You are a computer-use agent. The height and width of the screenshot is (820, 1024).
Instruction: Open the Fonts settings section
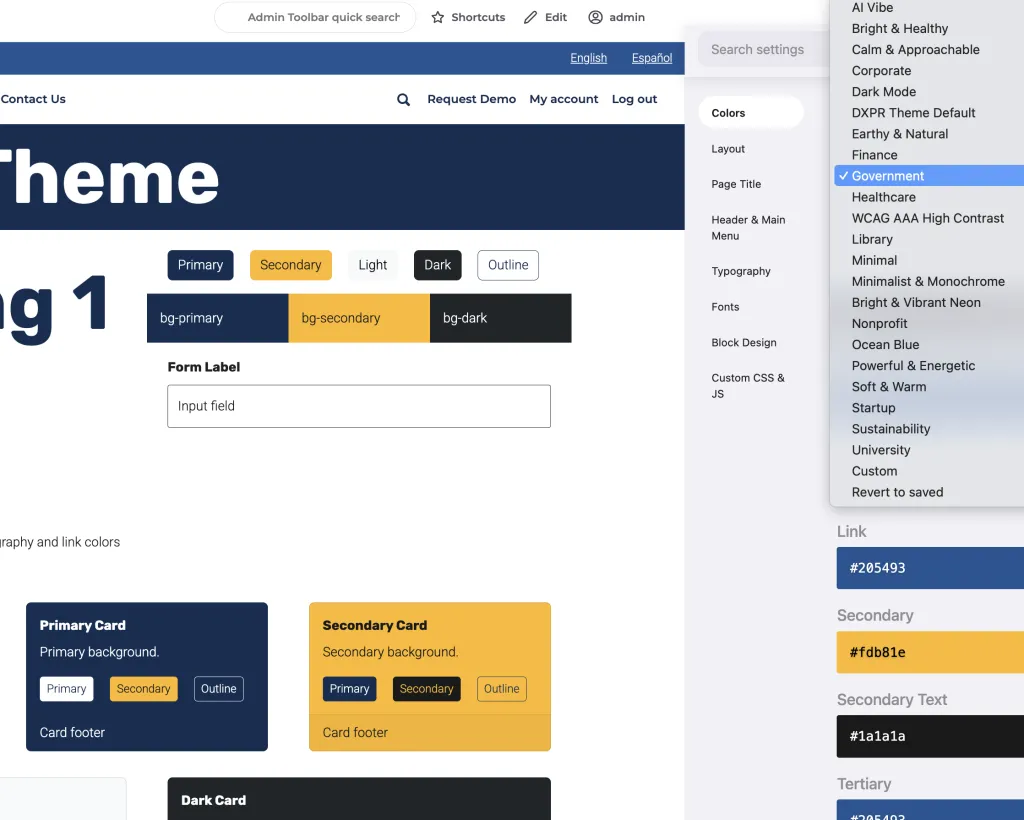pos(725,307)
